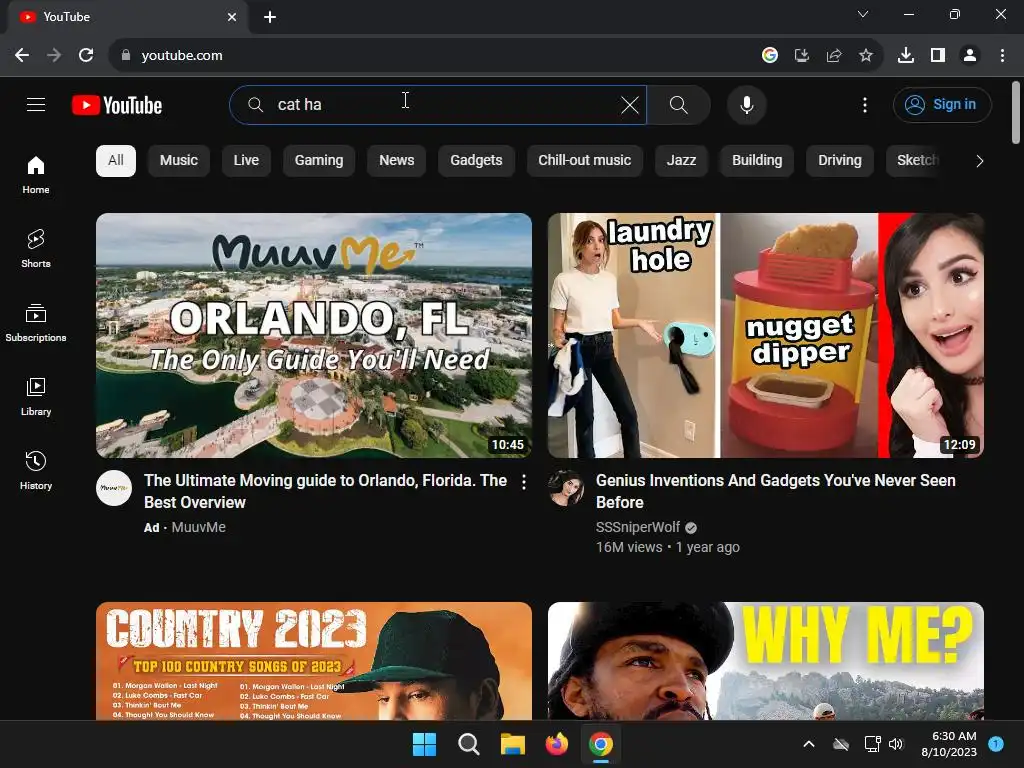The width and height of the screenshot is (1024, 768).
Task: Click the Google icon in address bar
Action: tap(770, 56)
